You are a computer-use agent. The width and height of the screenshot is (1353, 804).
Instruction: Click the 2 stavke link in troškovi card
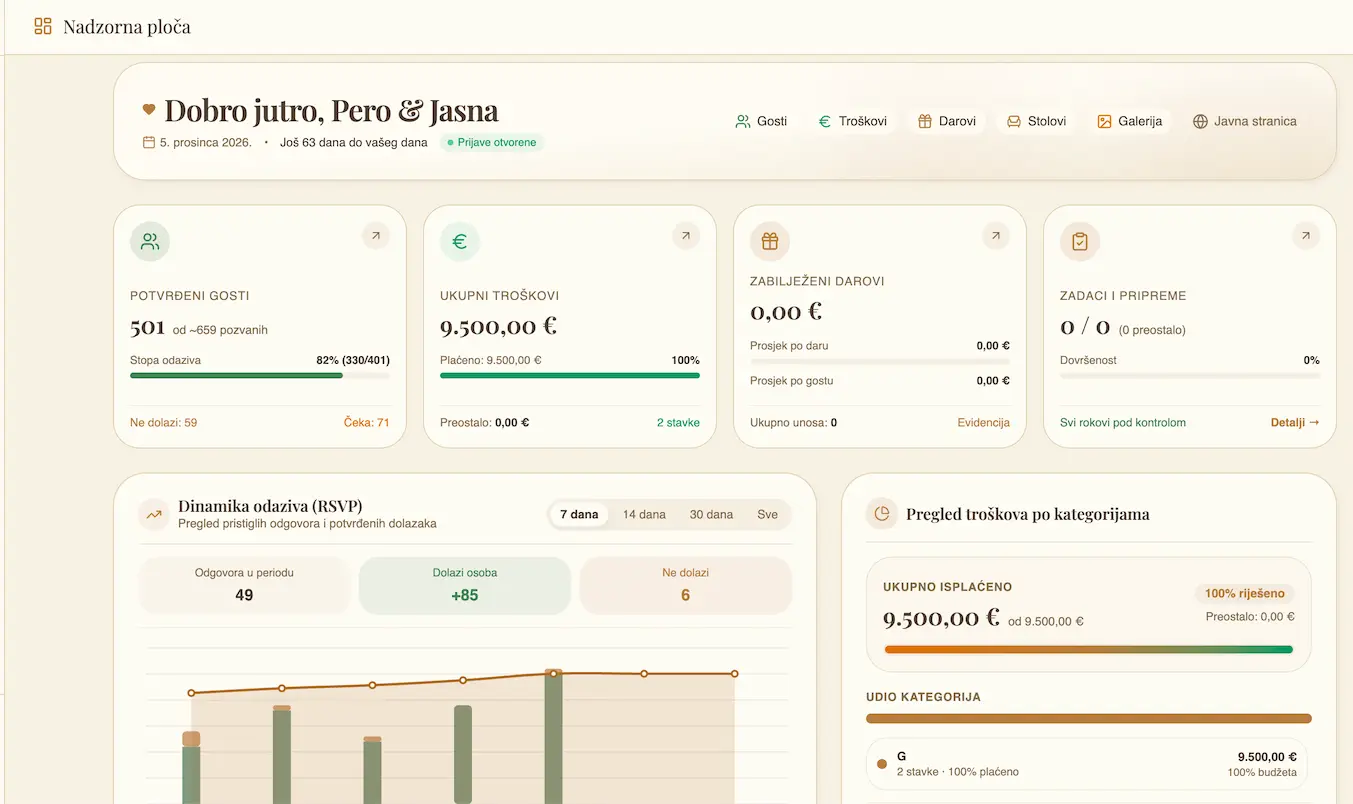pos(678,423)
